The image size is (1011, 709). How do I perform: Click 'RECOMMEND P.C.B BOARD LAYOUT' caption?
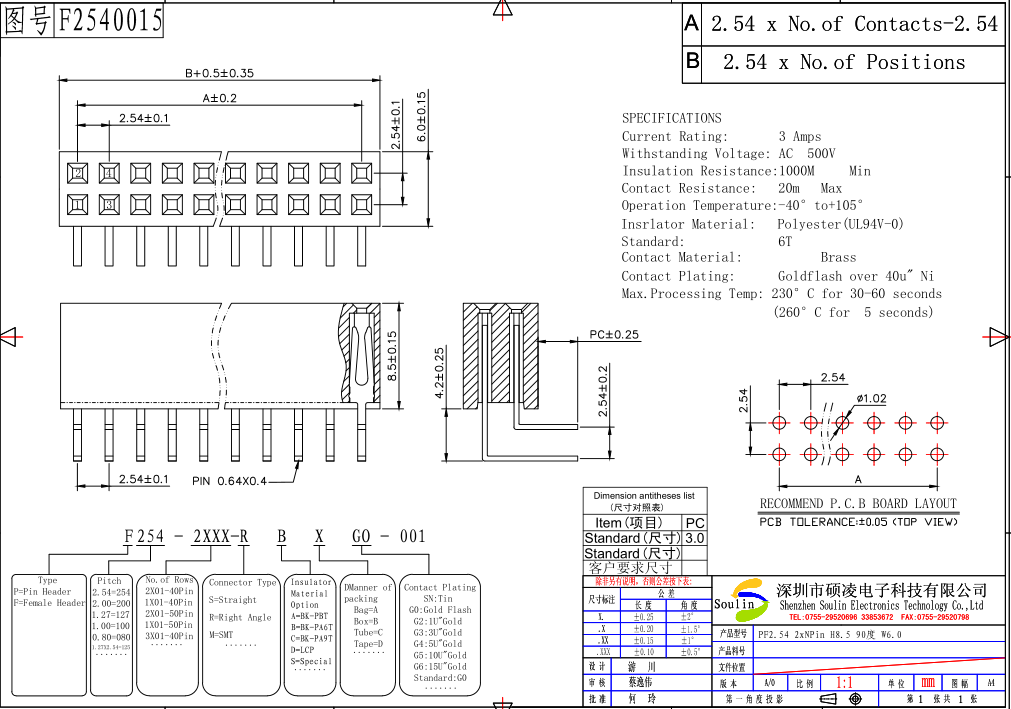[858, 503]
